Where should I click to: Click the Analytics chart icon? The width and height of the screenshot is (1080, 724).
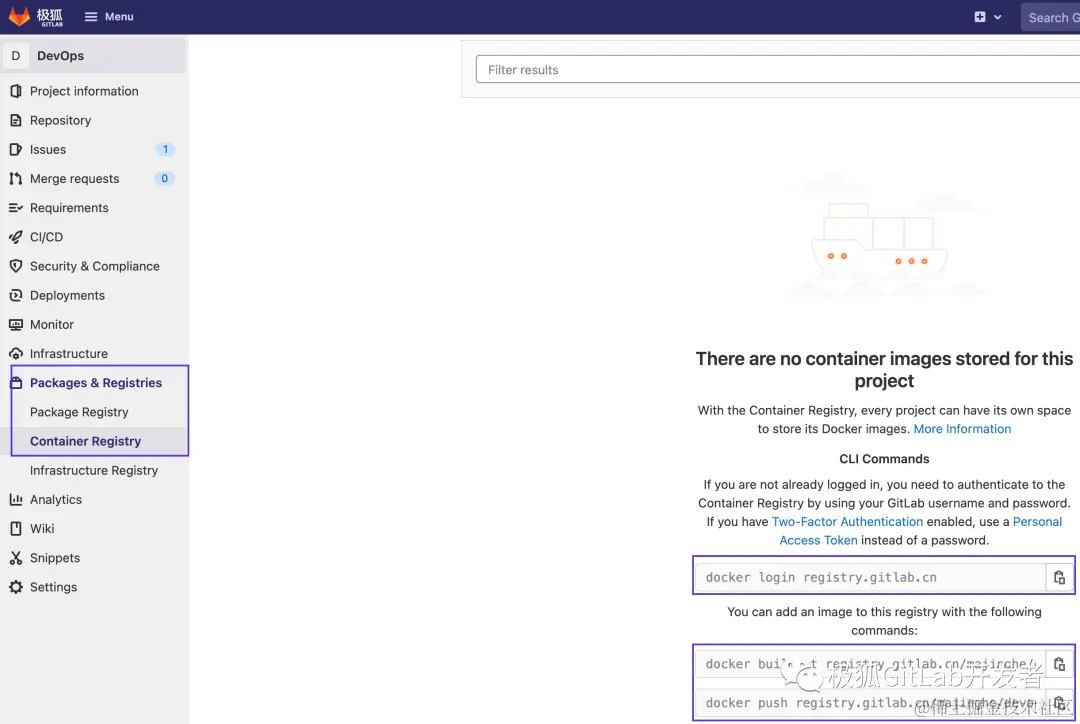click(16, 499)
